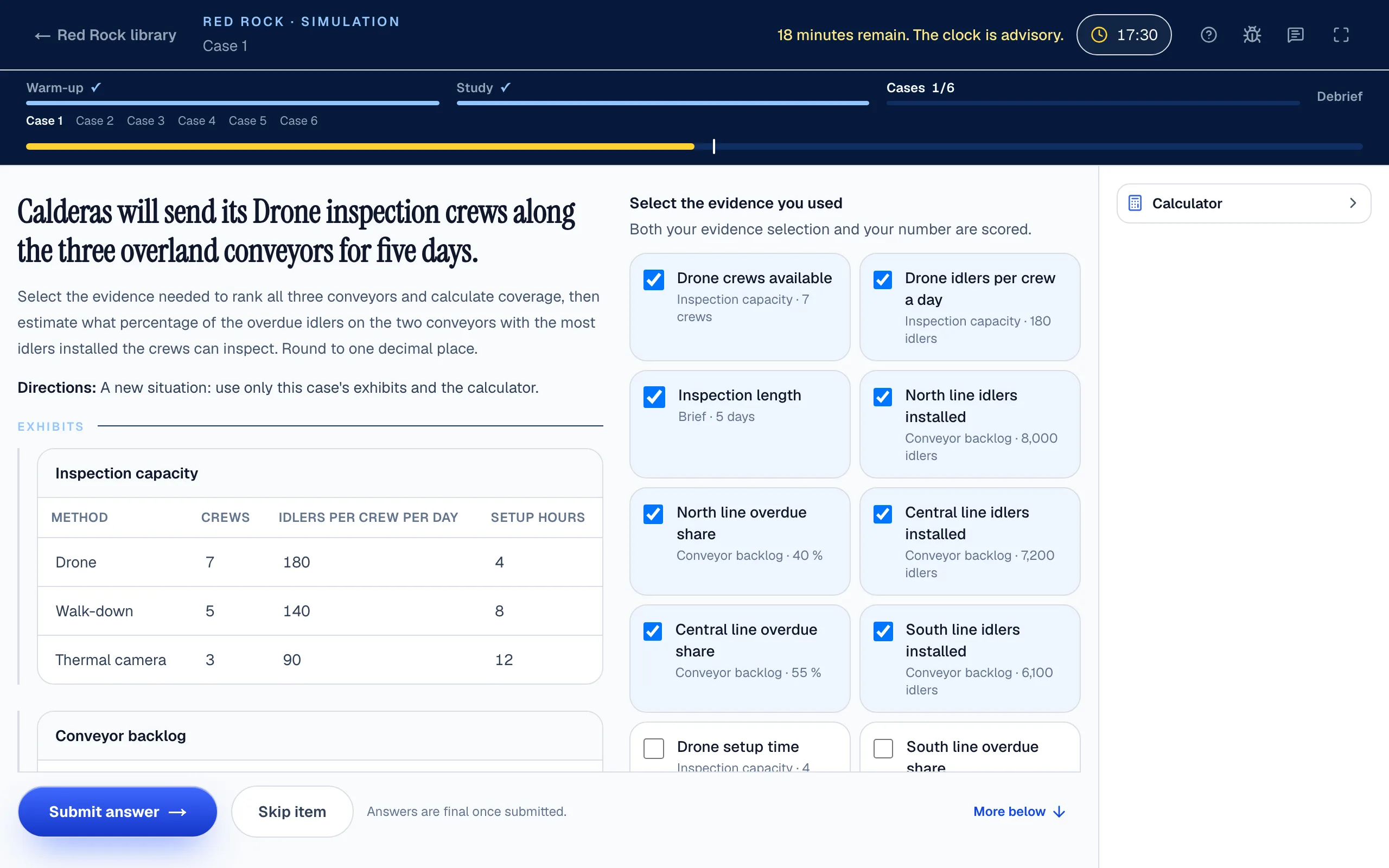Select the Case 6 tab
1389x868 pixels.
point(298,120)
